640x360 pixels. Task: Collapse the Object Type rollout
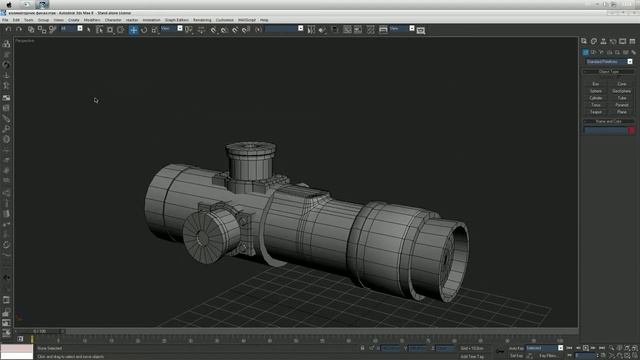609,72
